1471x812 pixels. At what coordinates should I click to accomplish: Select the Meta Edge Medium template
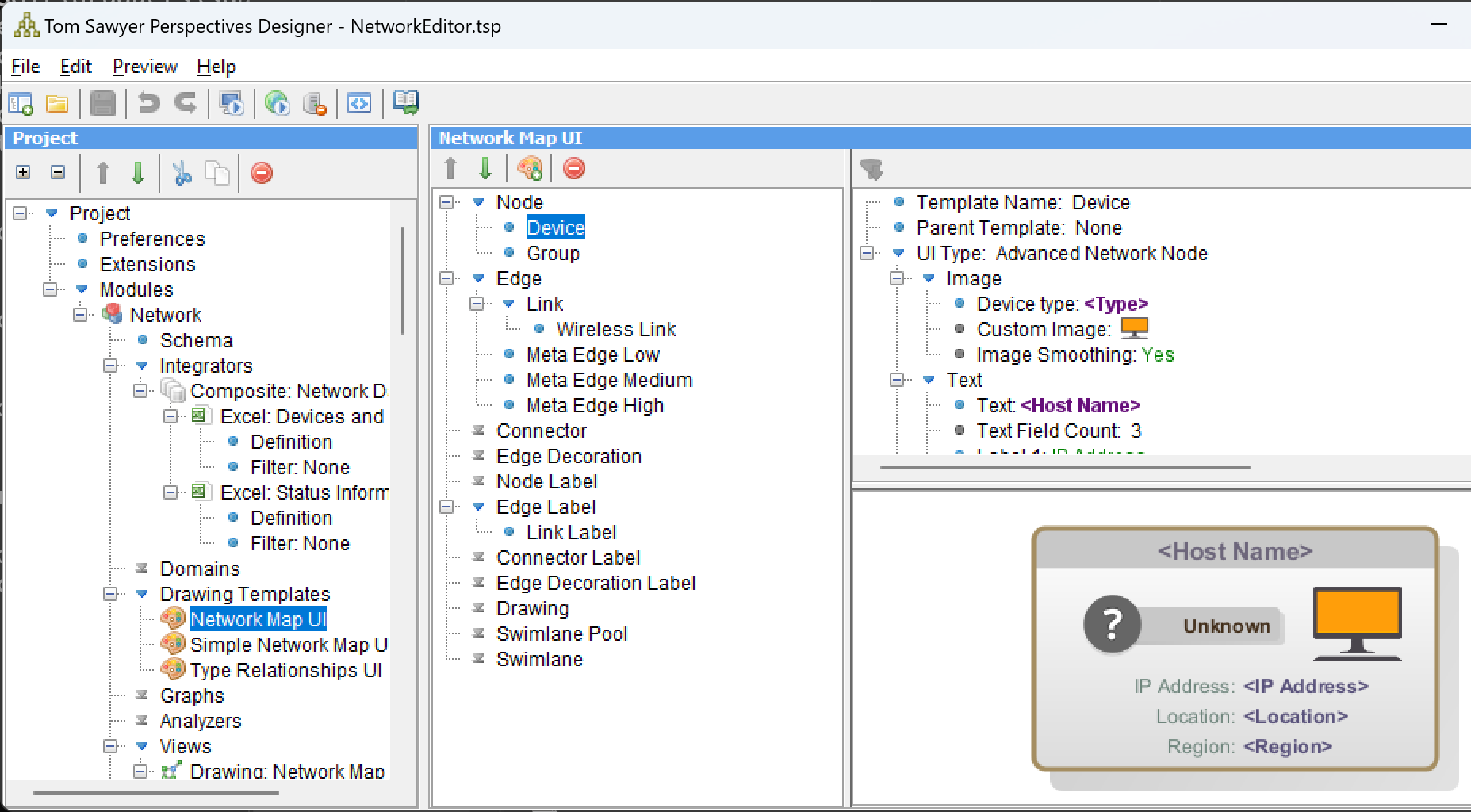[x=609, y=380]
